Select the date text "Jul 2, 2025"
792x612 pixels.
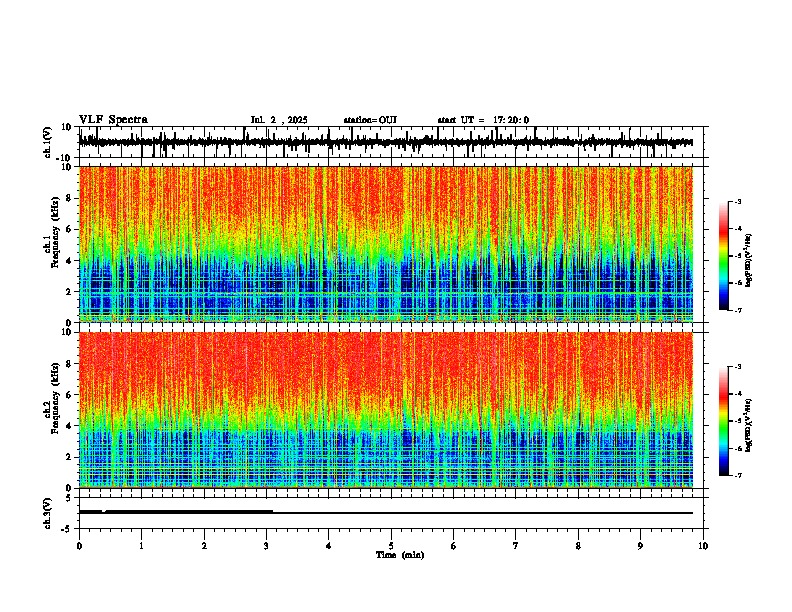(x=279, y=120)
